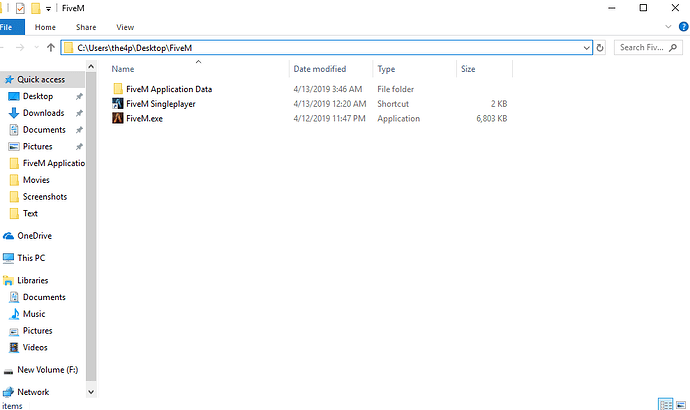690x410 pixels.
Task: Open the Music library
Action: (34, 314)
